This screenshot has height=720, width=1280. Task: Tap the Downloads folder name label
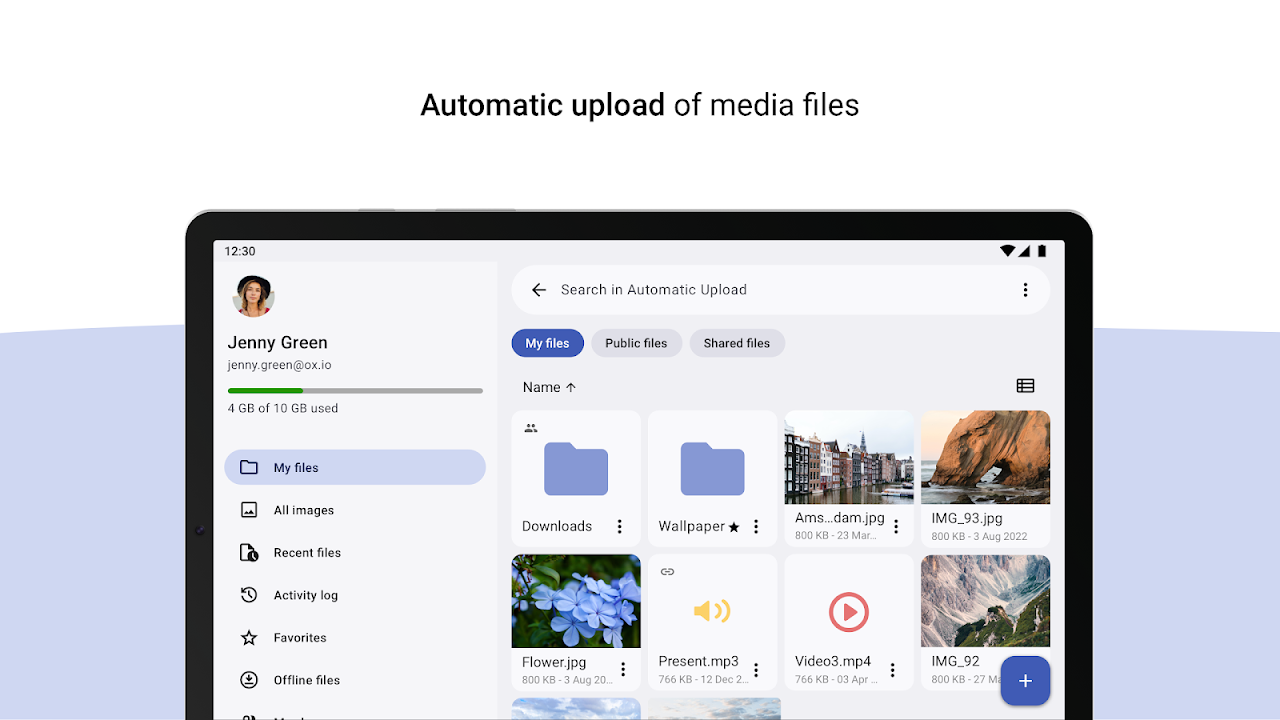[x=557, y=526]
